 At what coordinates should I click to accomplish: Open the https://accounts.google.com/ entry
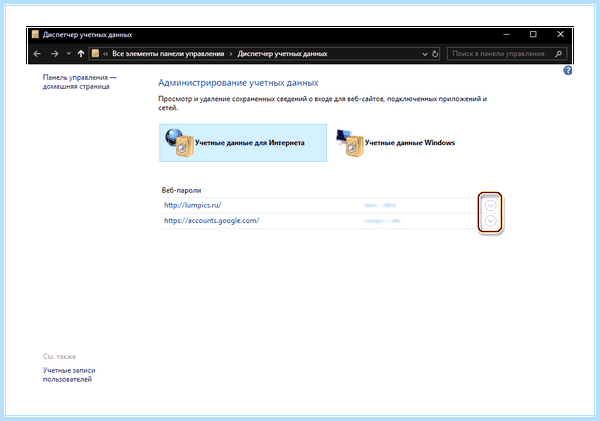[212, 220]
